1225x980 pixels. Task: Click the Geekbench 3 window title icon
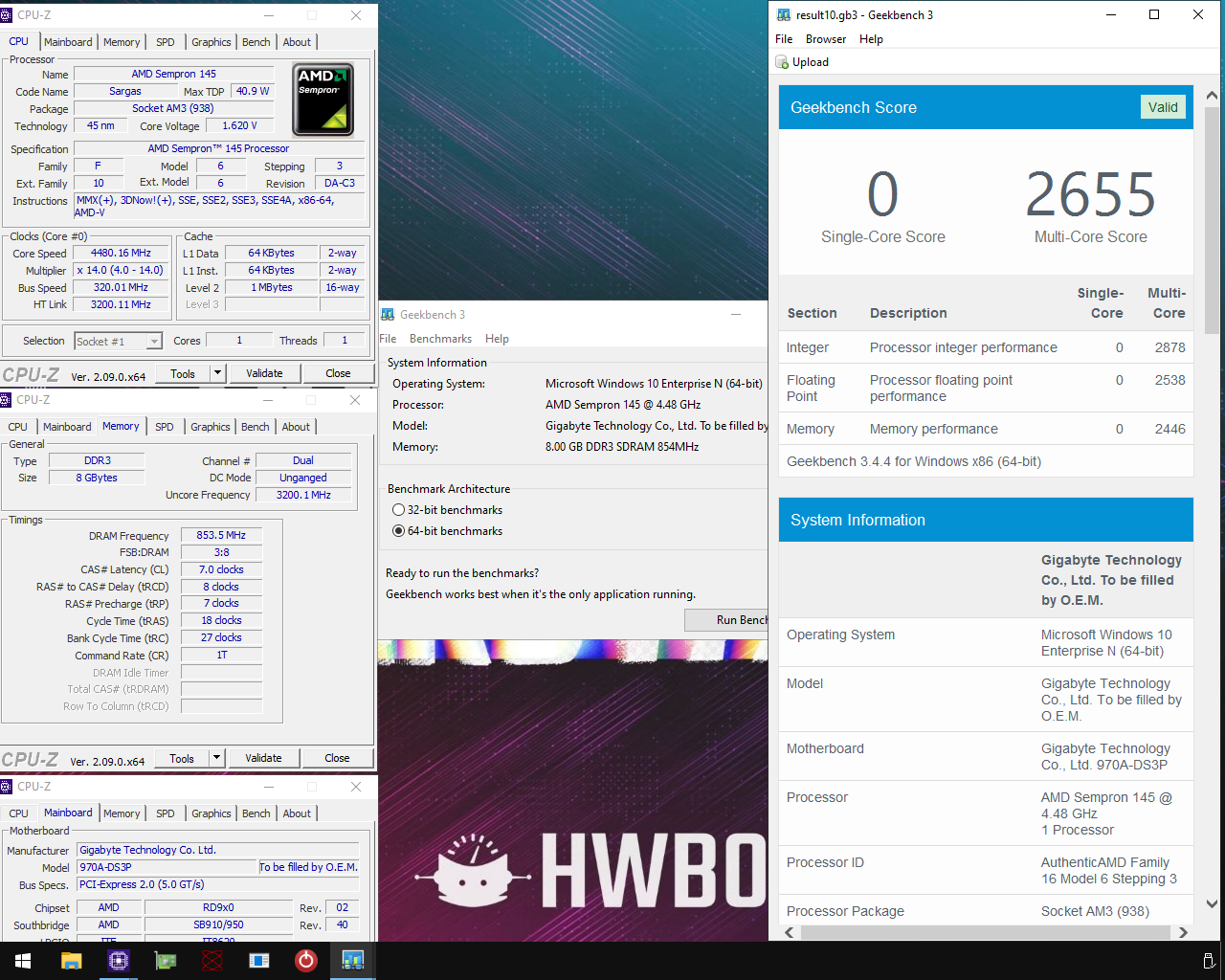pyautogui.click(x=388, y=314)
